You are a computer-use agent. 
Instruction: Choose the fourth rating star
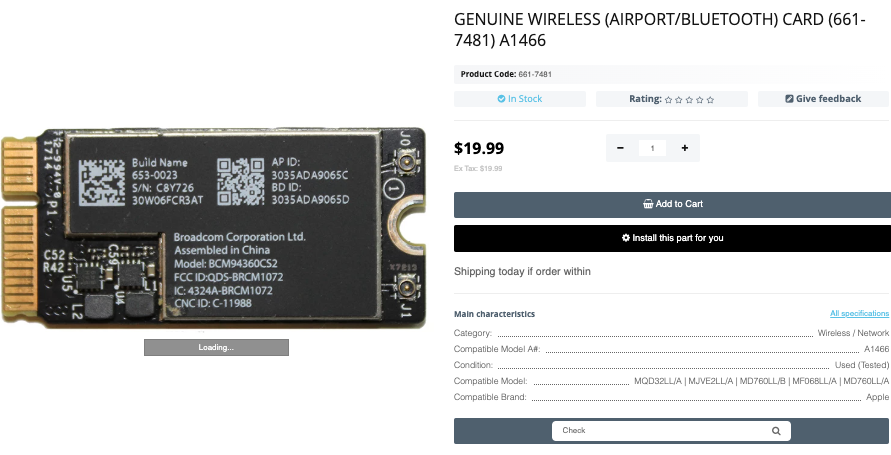(700, 100)
